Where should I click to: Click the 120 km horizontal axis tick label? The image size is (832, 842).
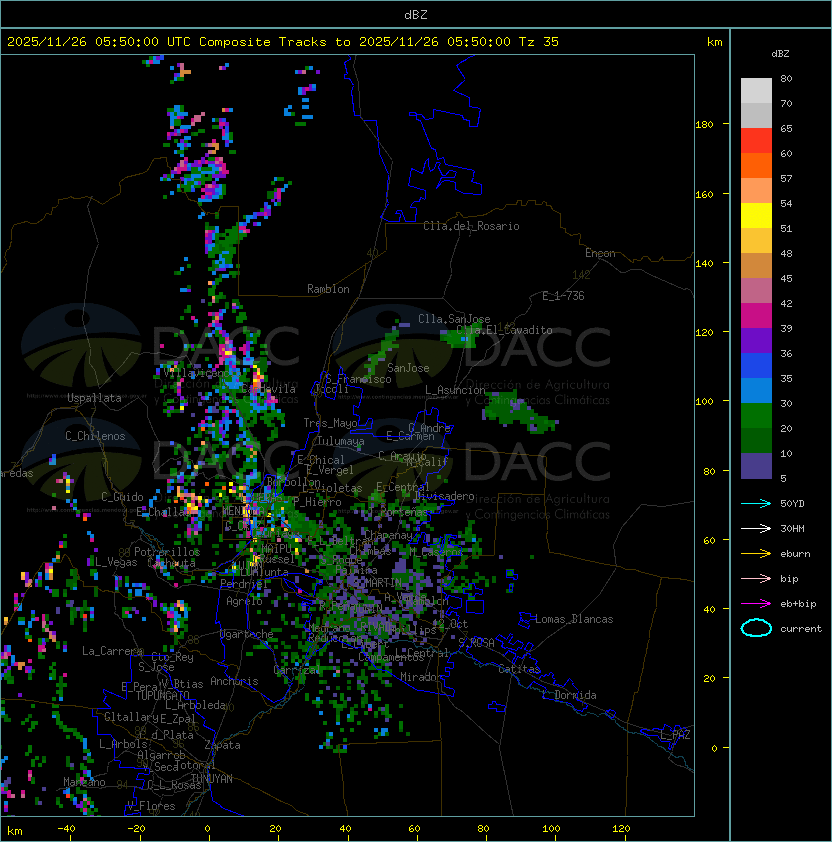coord(621,829)
